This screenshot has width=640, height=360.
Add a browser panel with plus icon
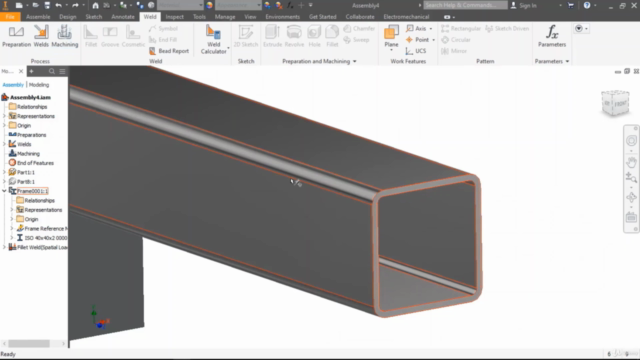point(31,71)
